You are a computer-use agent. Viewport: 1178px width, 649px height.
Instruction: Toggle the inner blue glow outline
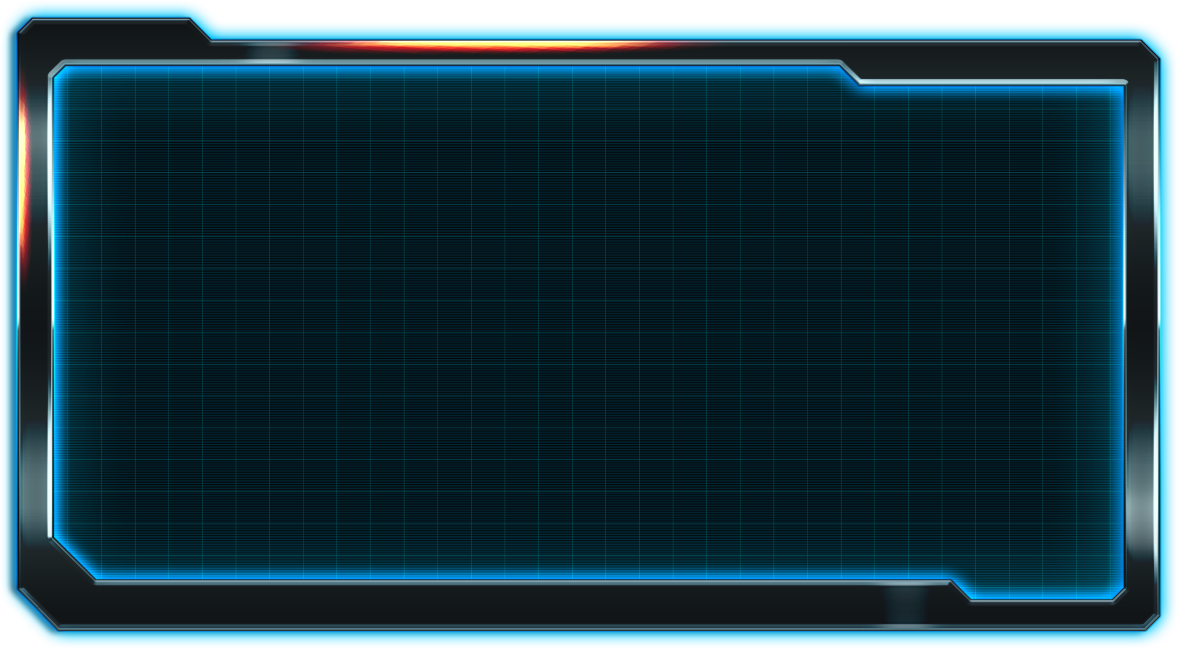click(x=60, y=300)
